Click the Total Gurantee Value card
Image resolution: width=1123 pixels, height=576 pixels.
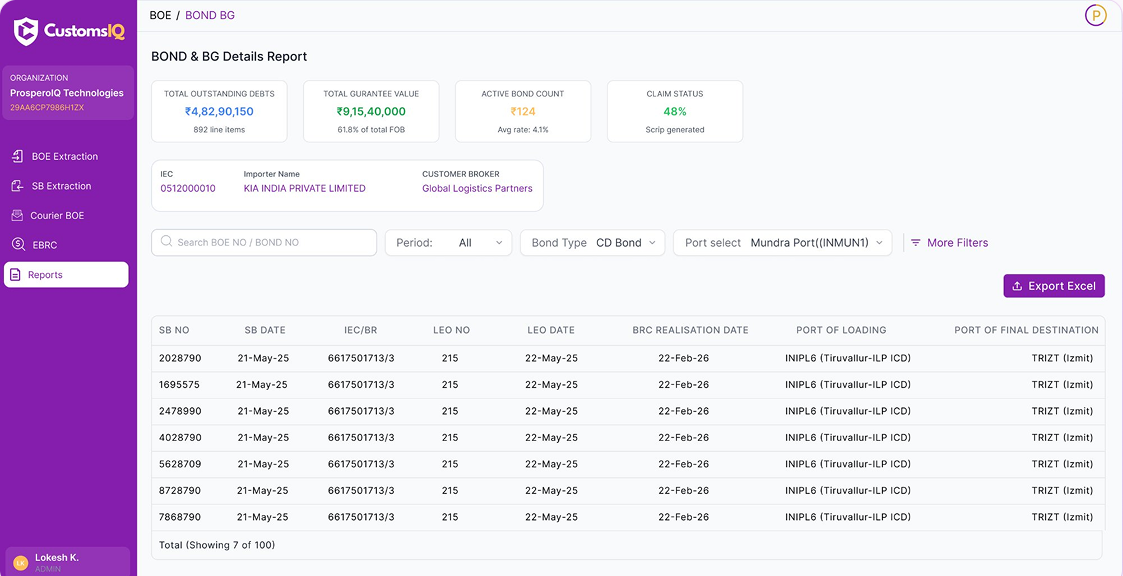[371, 111]
